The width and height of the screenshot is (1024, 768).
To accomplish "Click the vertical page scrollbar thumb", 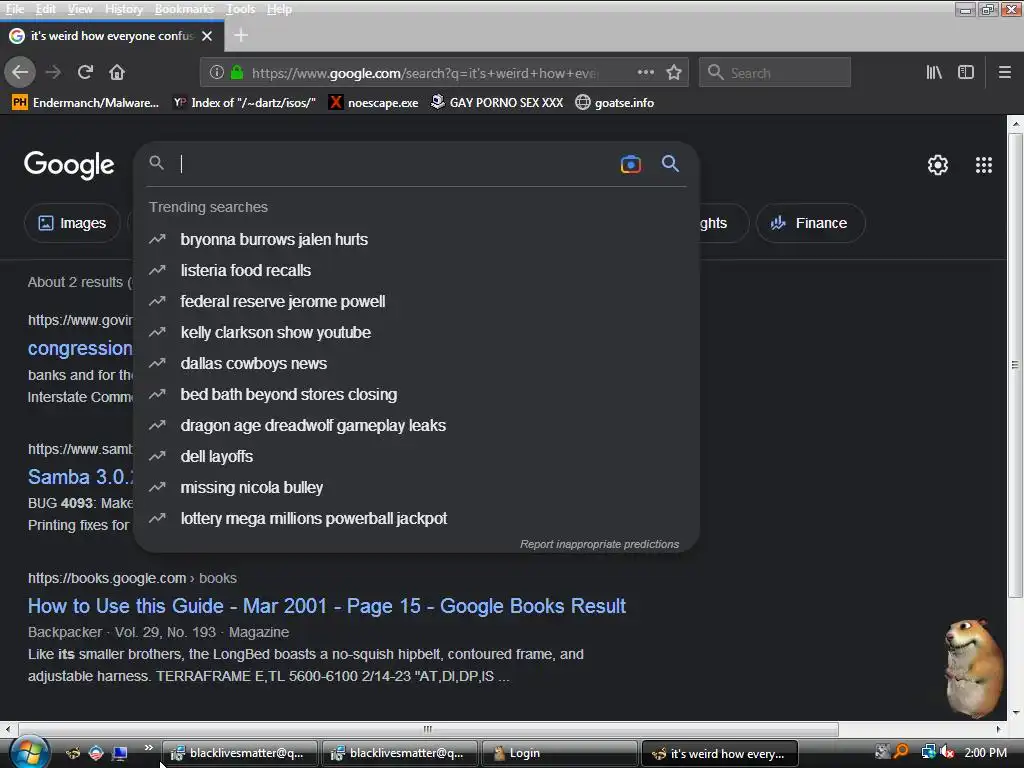I will tap(1015, 364).
